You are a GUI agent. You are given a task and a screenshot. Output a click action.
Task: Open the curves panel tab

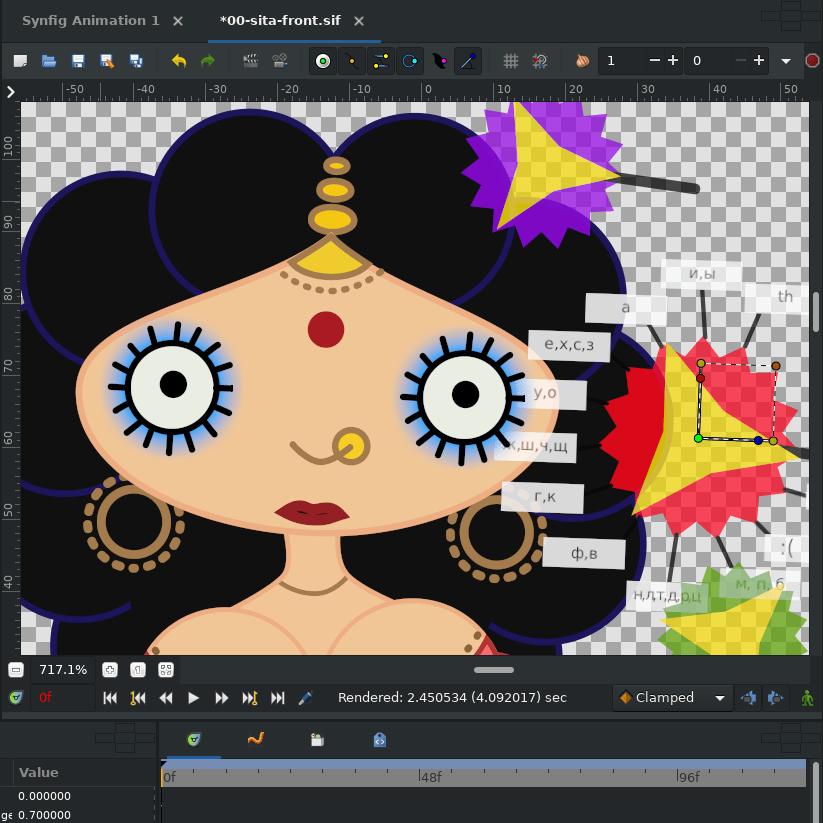click(255, 740)
